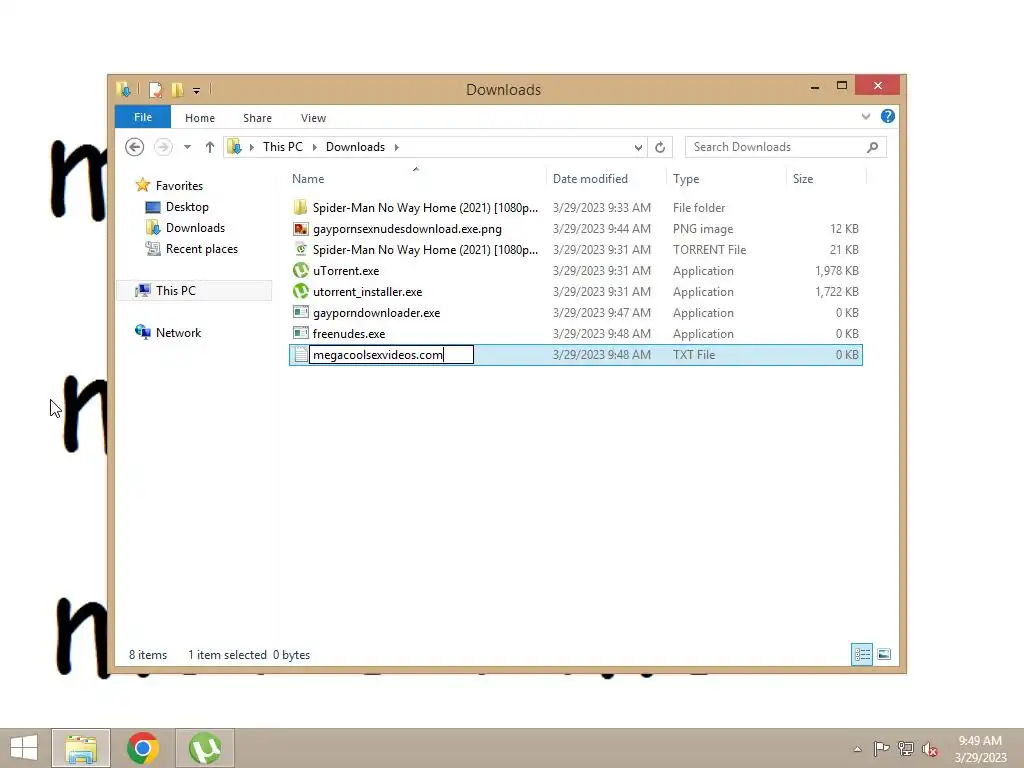Click the Forward navigation arrow
Image resolution: width=1024 pixels, height=768 pixels.
coord(163,147)
